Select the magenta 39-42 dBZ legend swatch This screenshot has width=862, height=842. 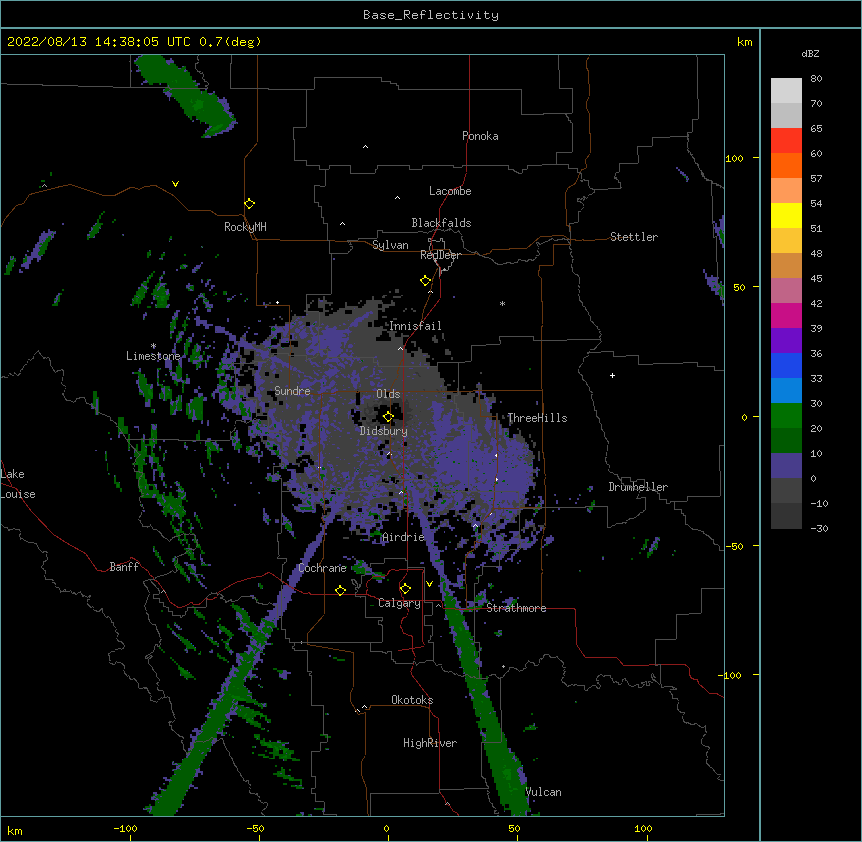point(786,316)
